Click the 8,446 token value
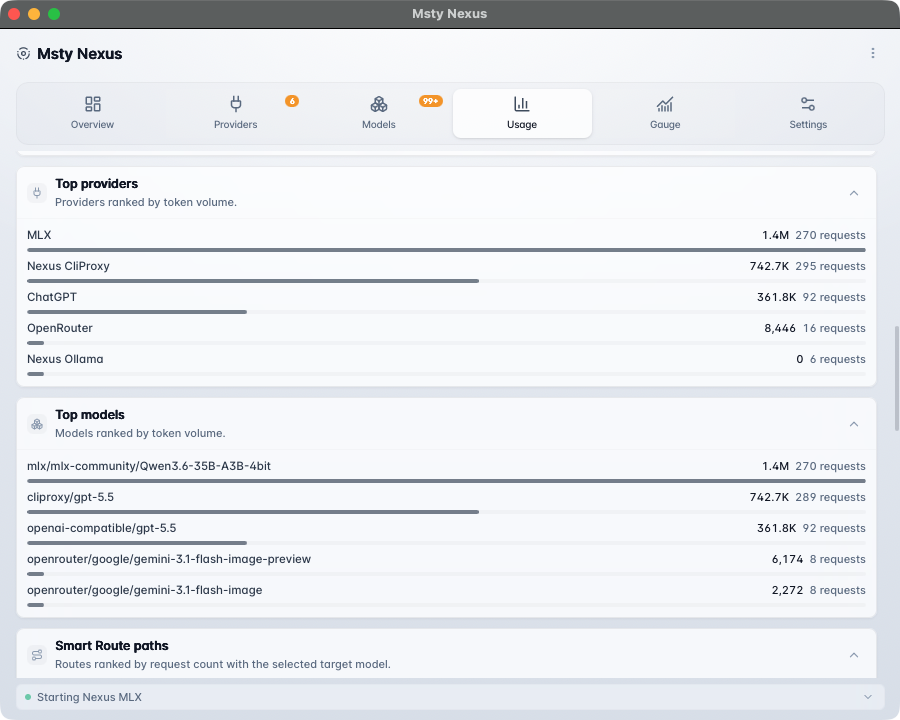Image resolution: width=900 pixels, height=720 pixels. (x=779, y=328)
